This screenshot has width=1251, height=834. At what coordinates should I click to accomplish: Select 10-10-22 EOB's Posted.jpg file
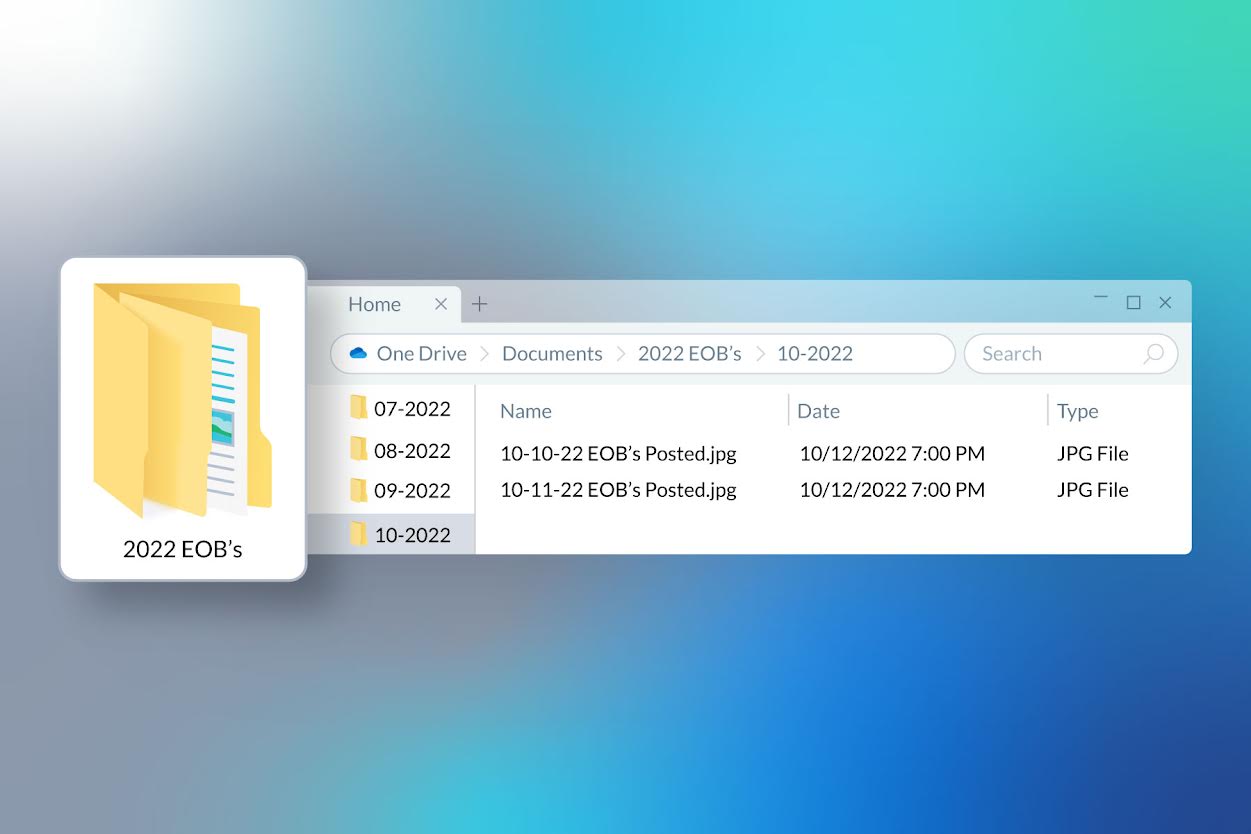click(618, 453)
